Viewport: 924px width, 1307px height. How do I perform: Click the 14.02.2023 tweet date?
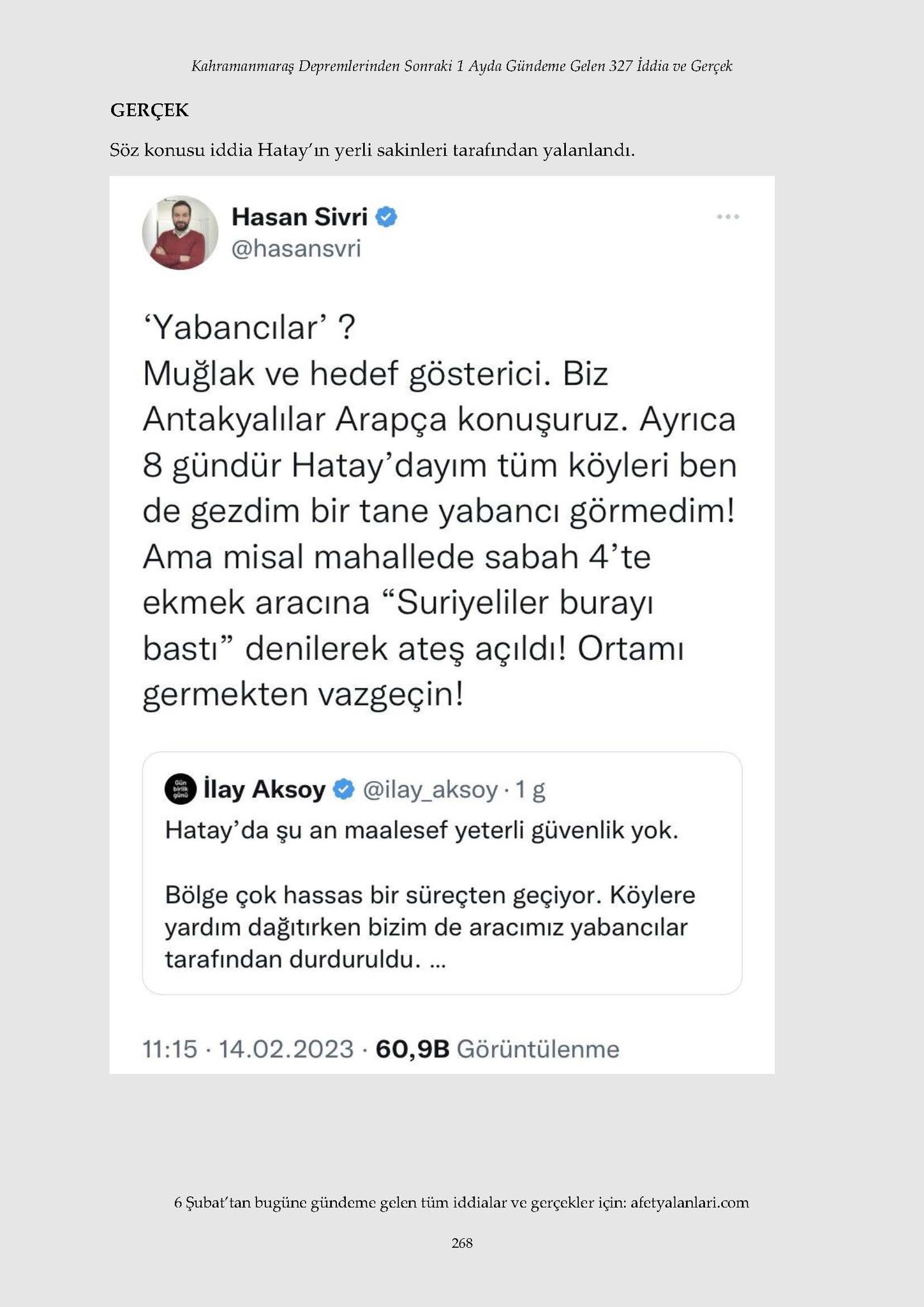click(x=286, y=1049)
